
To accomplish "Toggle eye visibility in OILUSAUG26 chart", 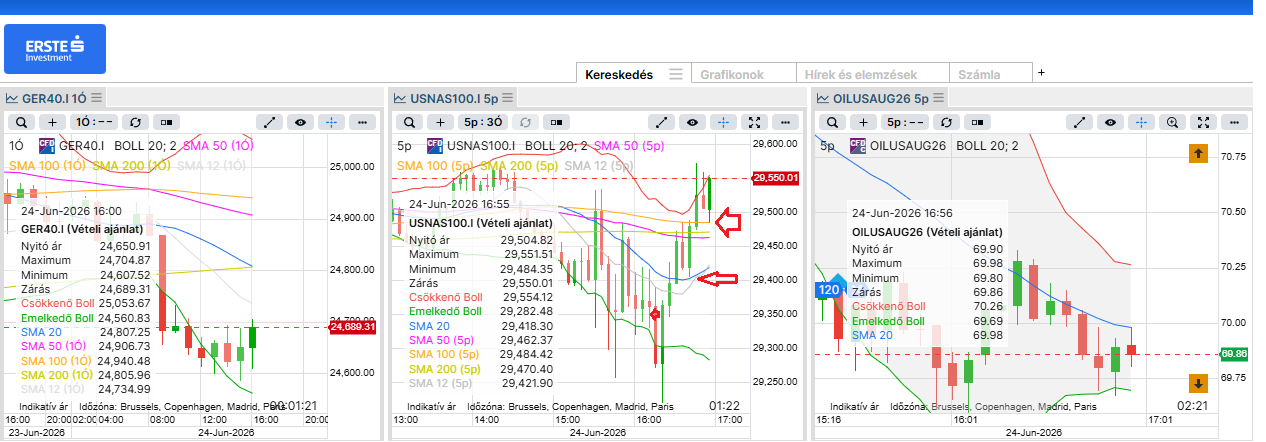I will (x=1110, y=122).
